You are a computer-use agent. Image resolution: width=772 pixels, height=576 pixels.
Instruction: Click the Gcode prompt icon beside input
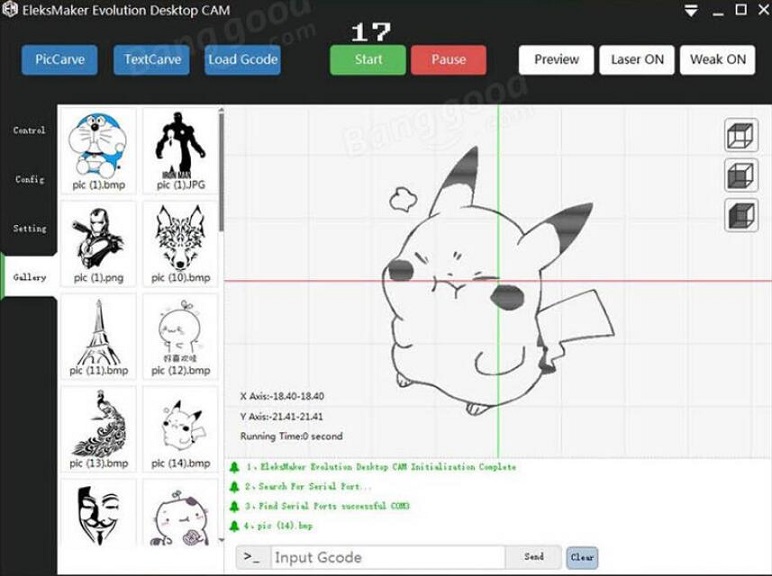[252, 557]
